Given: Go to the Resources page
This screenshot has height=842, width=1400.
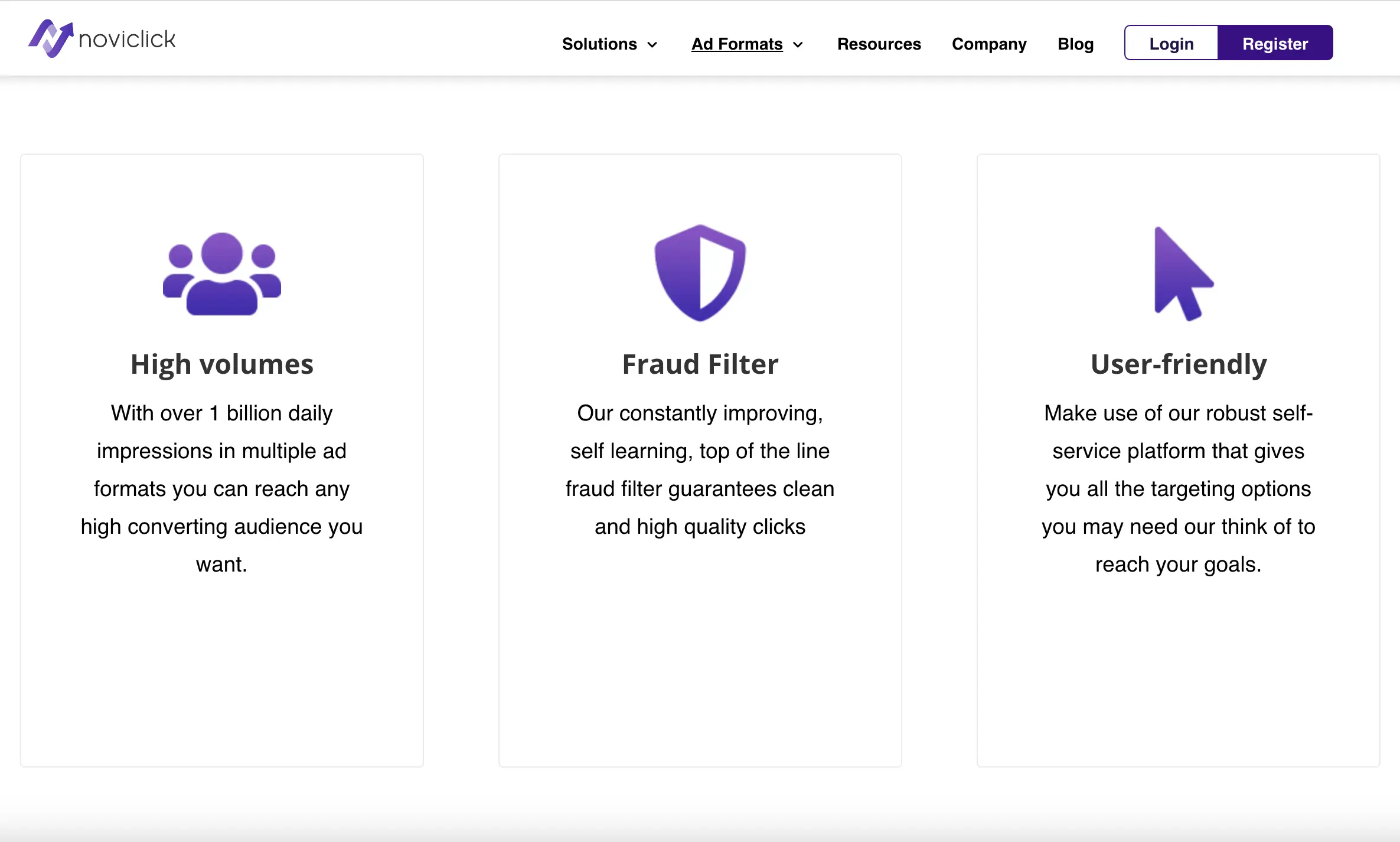Looking at the screenshot, I should coord(879,44).
